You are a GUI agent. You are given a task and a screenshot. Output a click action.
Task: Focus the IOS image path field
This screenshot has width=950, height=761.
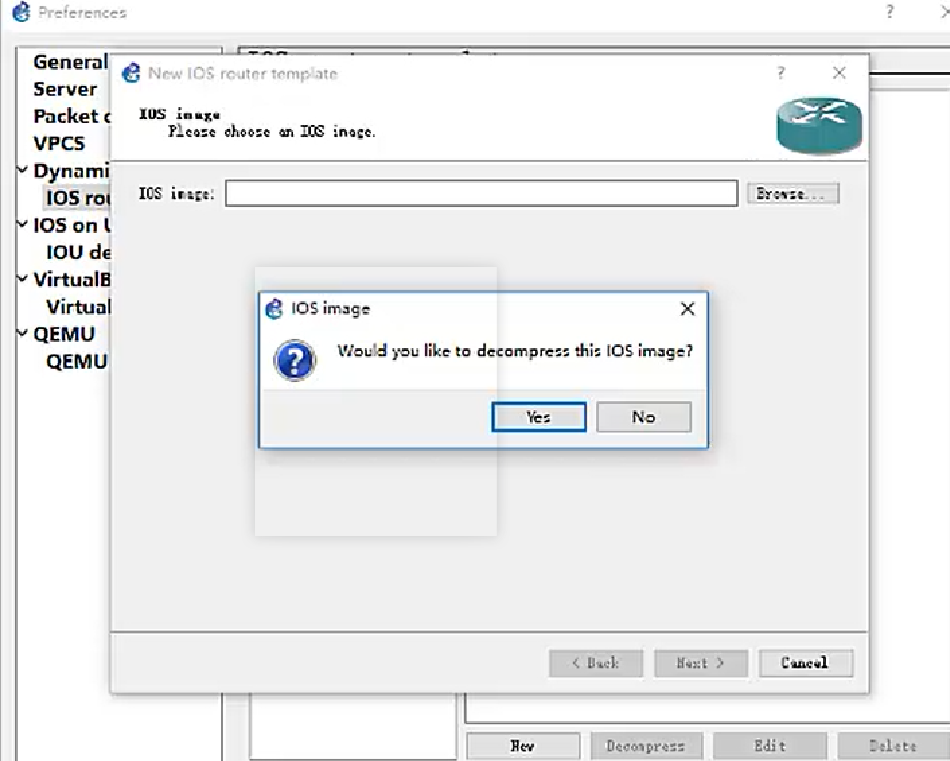tap(482, 193)
